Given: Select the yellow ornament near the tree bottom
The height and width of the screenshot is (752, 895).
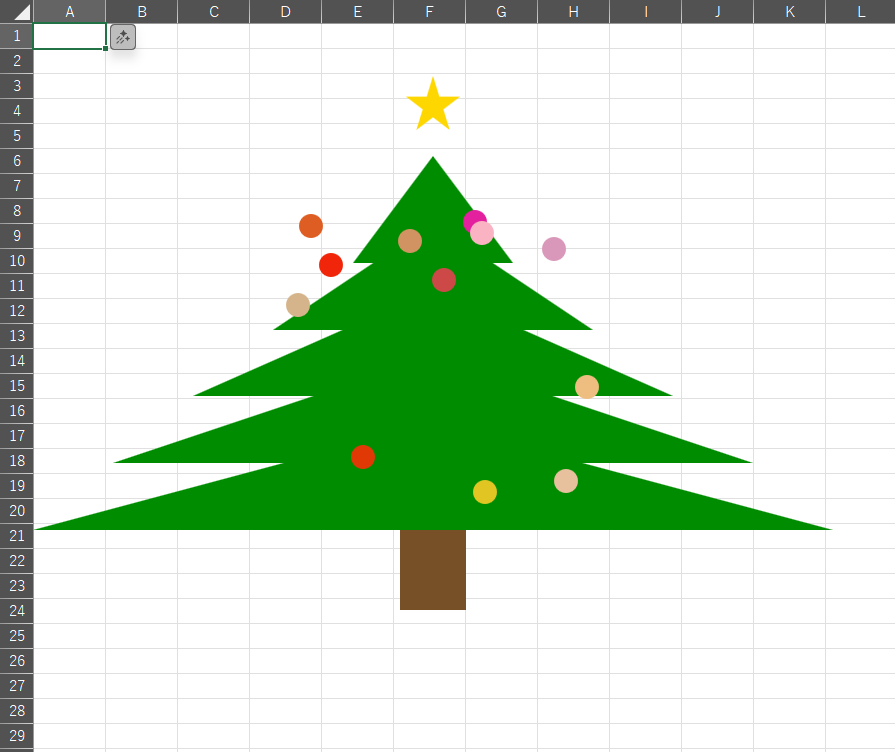Looking at the screenshot, I should 485,492.
